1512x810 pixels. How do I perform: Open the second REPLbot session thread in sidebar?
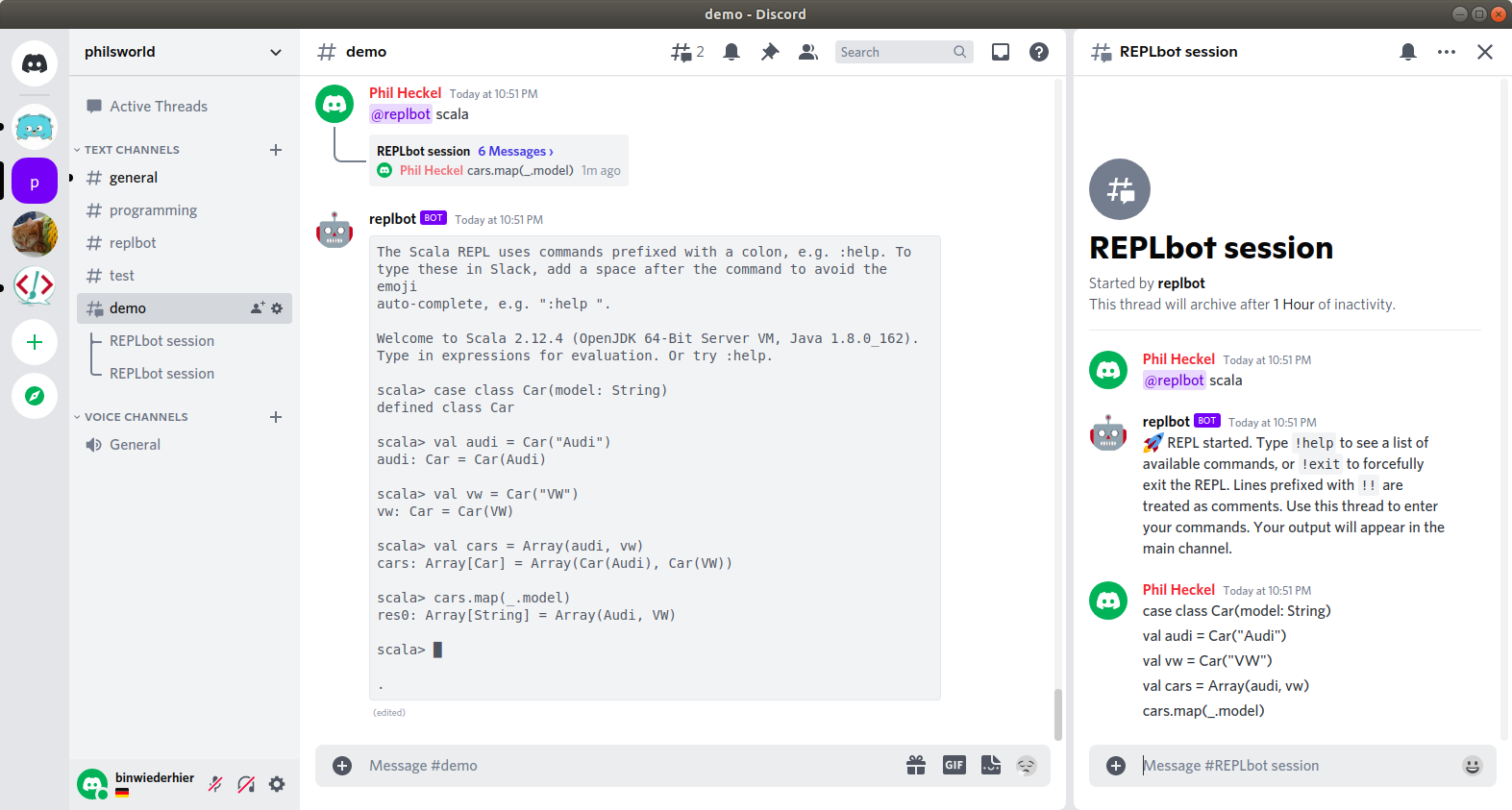pos(161,374)
